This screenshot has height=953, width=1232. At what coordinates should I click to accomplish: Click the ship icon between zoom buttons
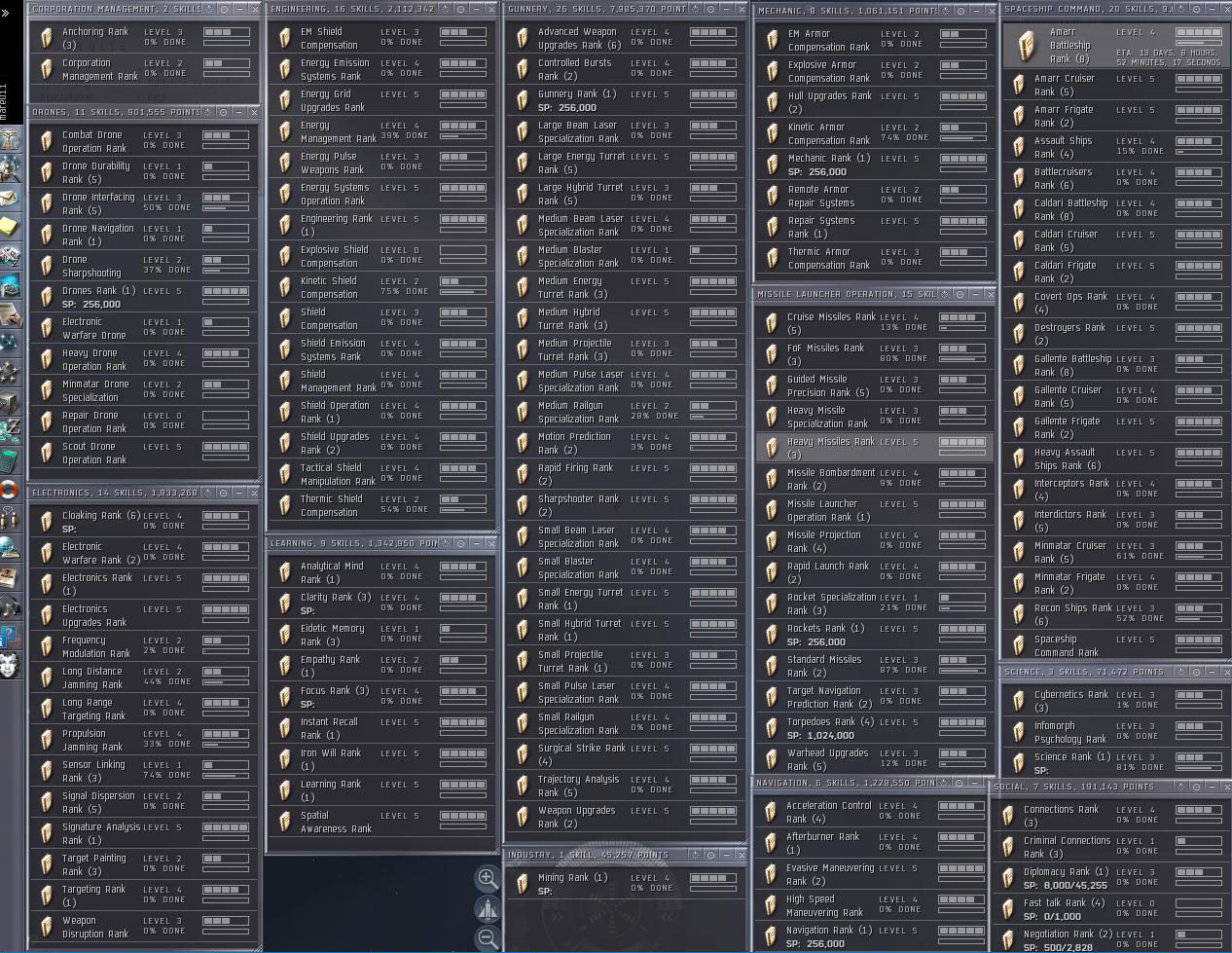[488, 909]
